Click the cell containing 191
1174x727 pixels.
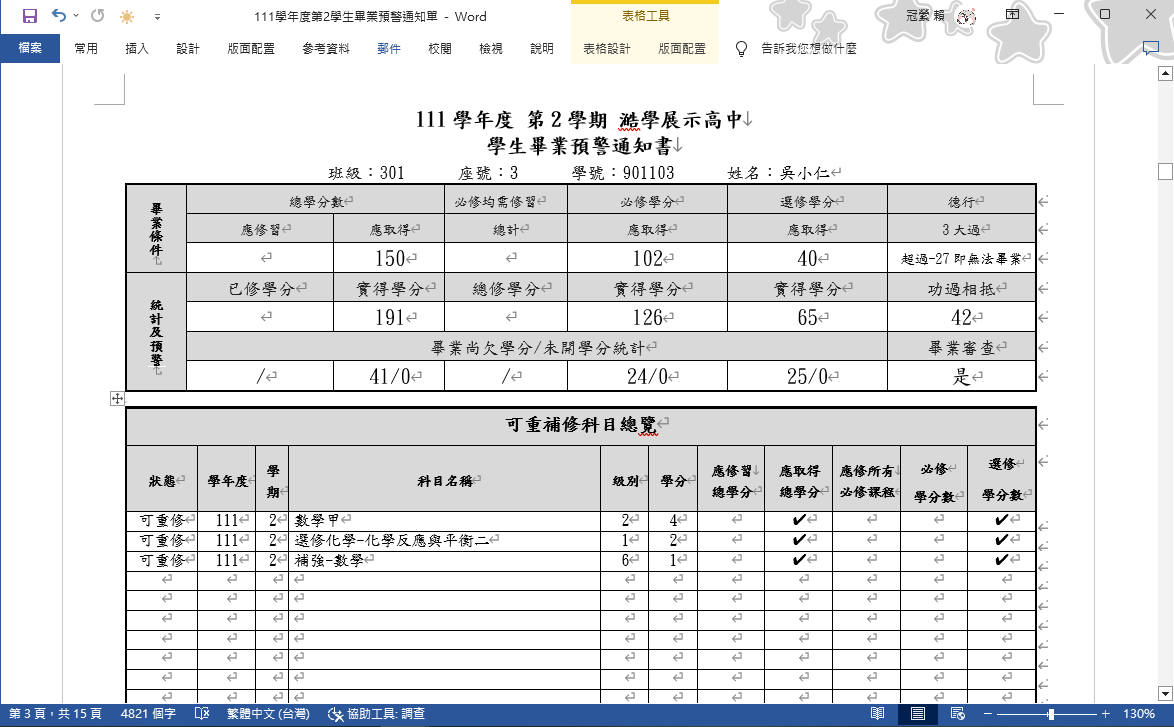click(x=389, y=317)
